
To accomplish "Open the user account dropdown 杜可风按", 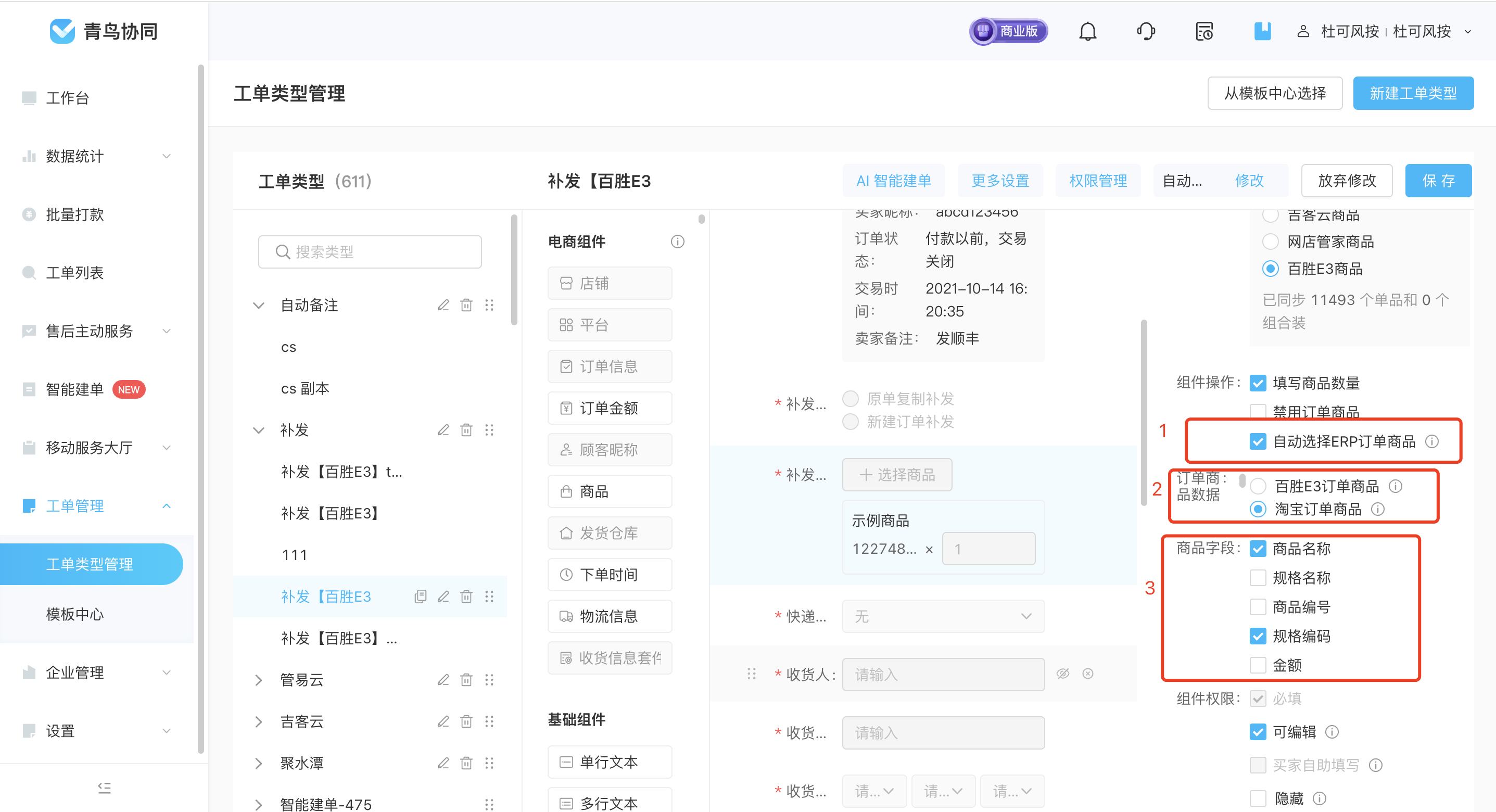I will click(1385, 31).
